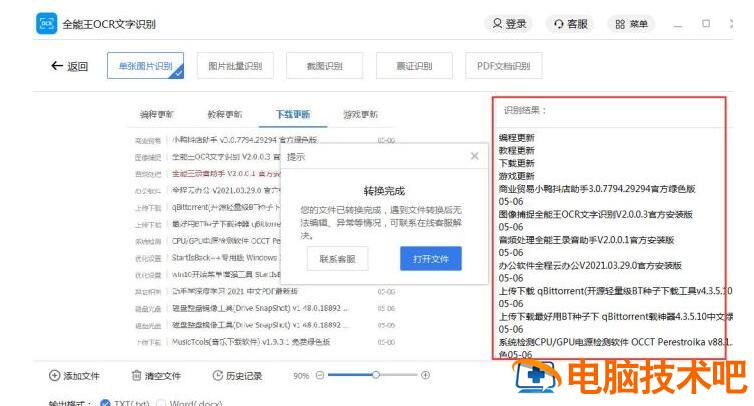Click result line 图像捕捉全能王OCR文字识别
Screen dimensions: 754x406
point(595,214)
